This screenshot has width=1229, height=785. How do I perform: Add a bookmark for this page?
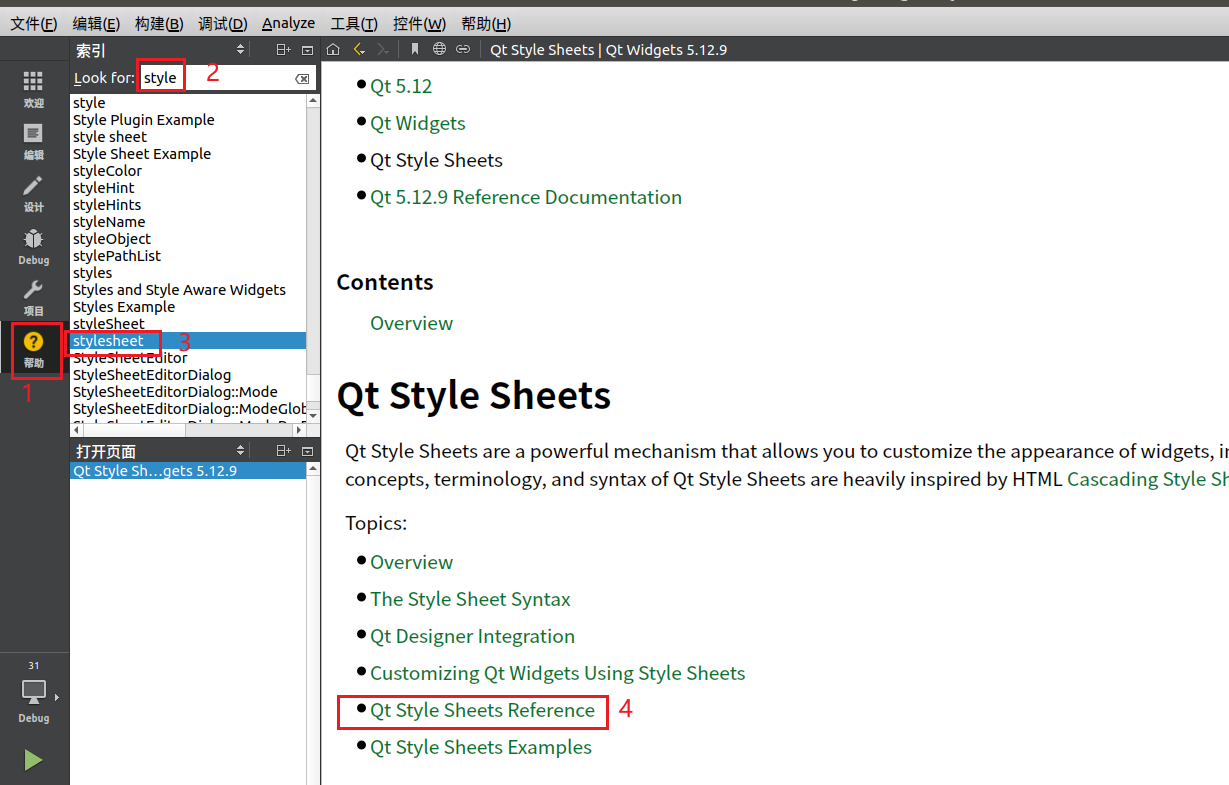point(415,49)
